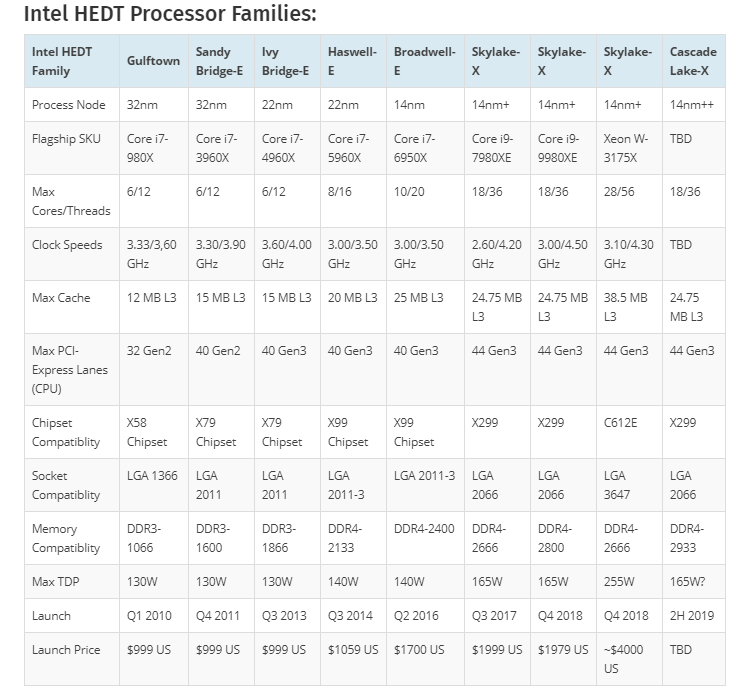Click the Sandy Bridge-E column header

click(219, 61)
